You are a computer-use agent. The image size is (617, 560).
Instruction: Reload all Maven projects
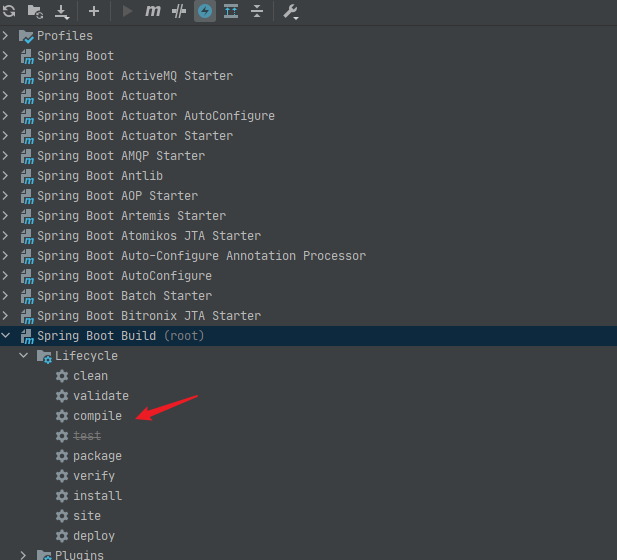pyautogui.click(x=9, y=11)
